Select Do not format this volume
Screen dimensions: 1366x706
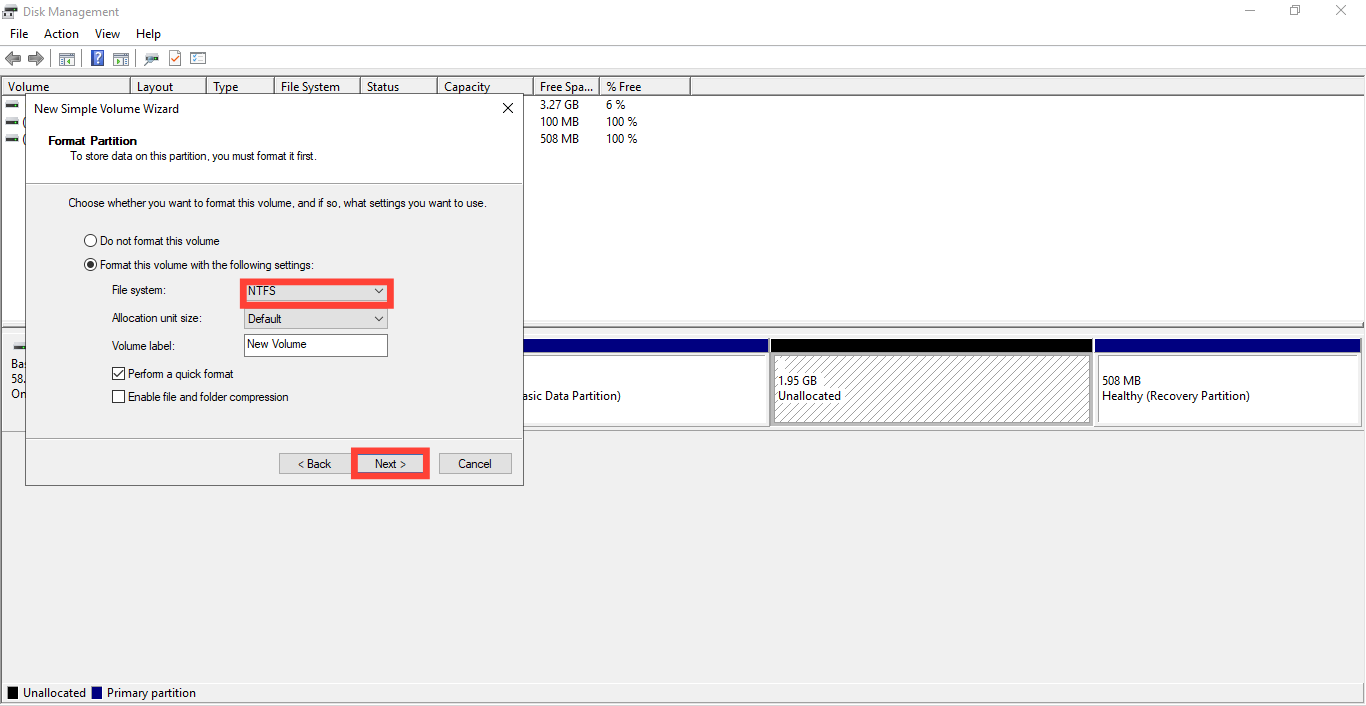pos(90,240)
